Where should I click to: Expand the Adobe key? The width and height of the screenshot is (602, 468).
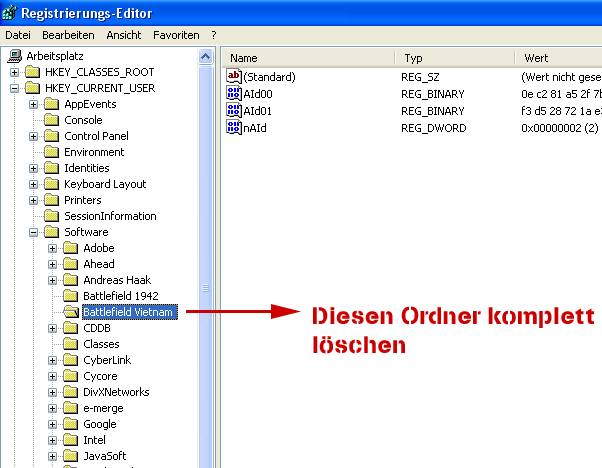53,248
